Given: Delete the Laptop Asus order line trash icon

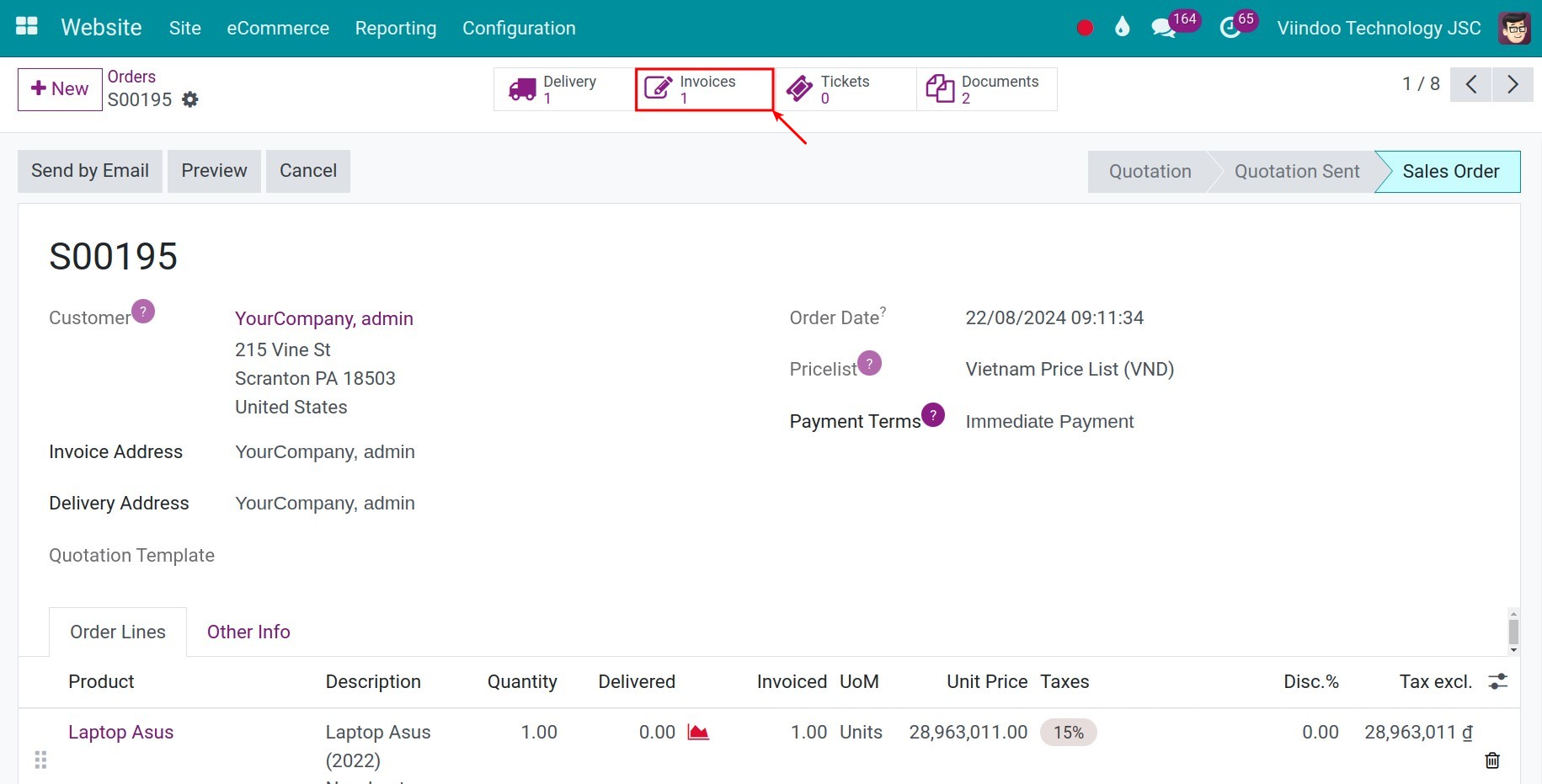Looking at the screenshot, I should tap(1492, 760).
